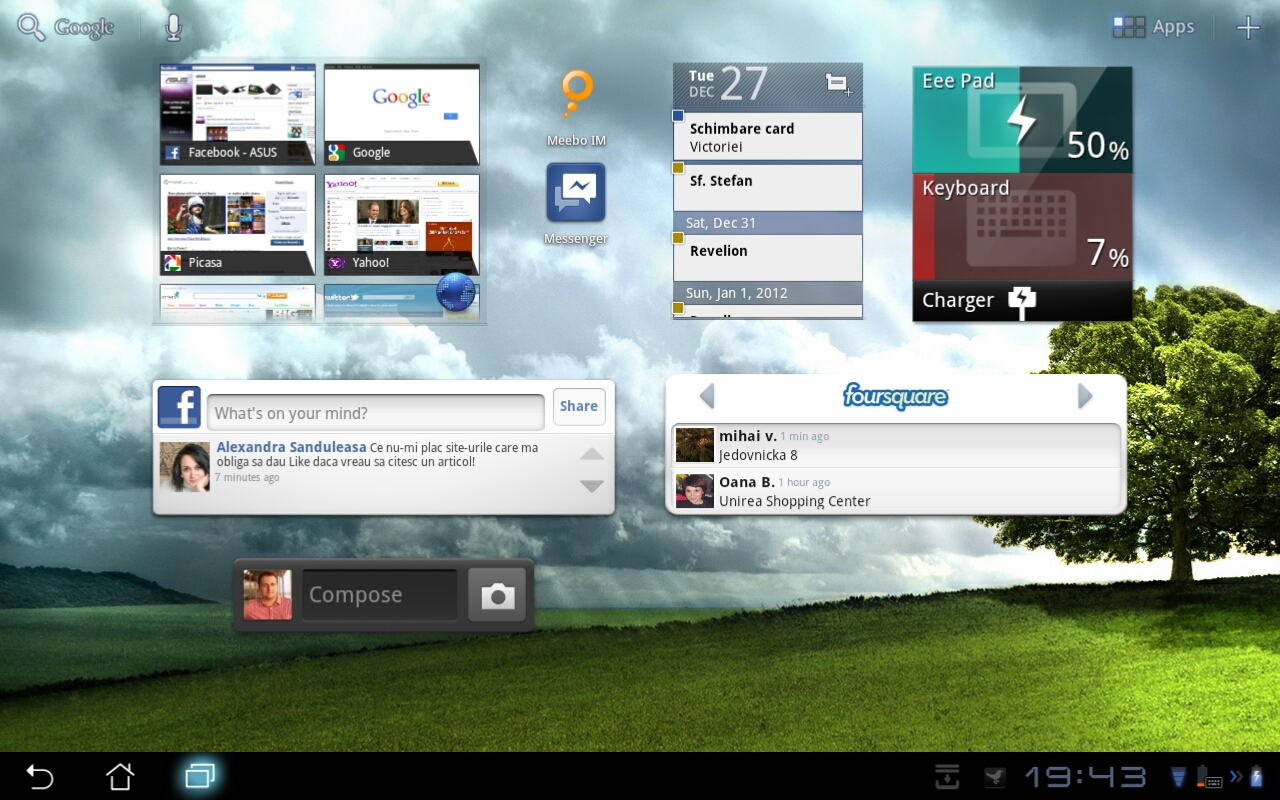Launch Facebook Messenger app
1280x800 pixels.
point(576,205)
